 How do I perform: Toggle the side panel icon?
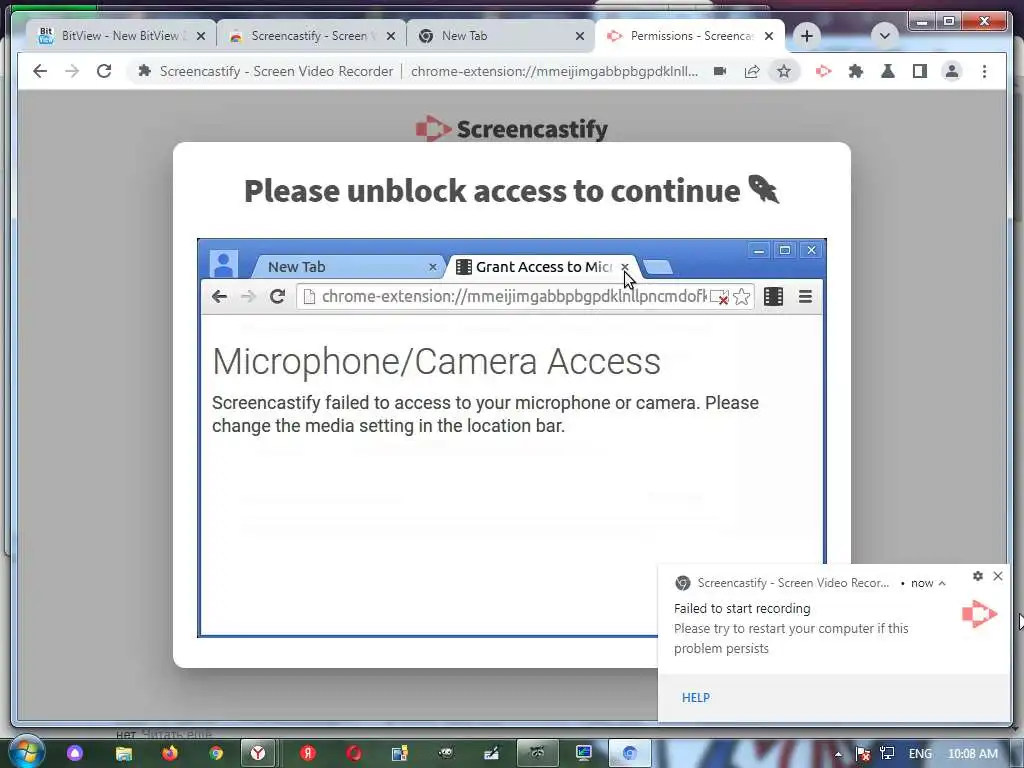pyautogui.click(x=920, y=71)
